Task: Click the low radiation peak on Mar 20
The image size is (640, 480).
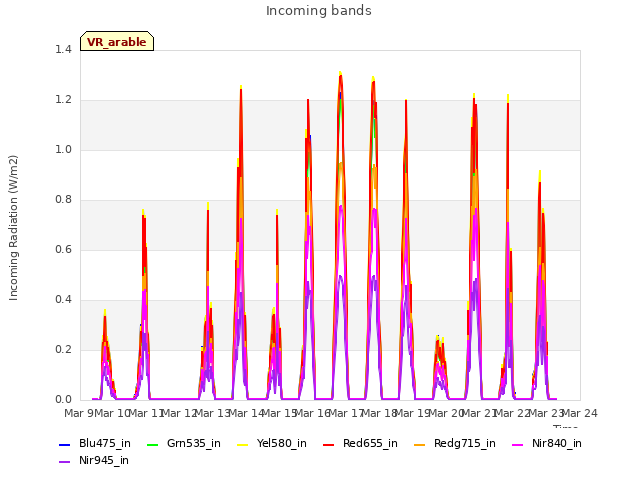Action: coord(438,337)
